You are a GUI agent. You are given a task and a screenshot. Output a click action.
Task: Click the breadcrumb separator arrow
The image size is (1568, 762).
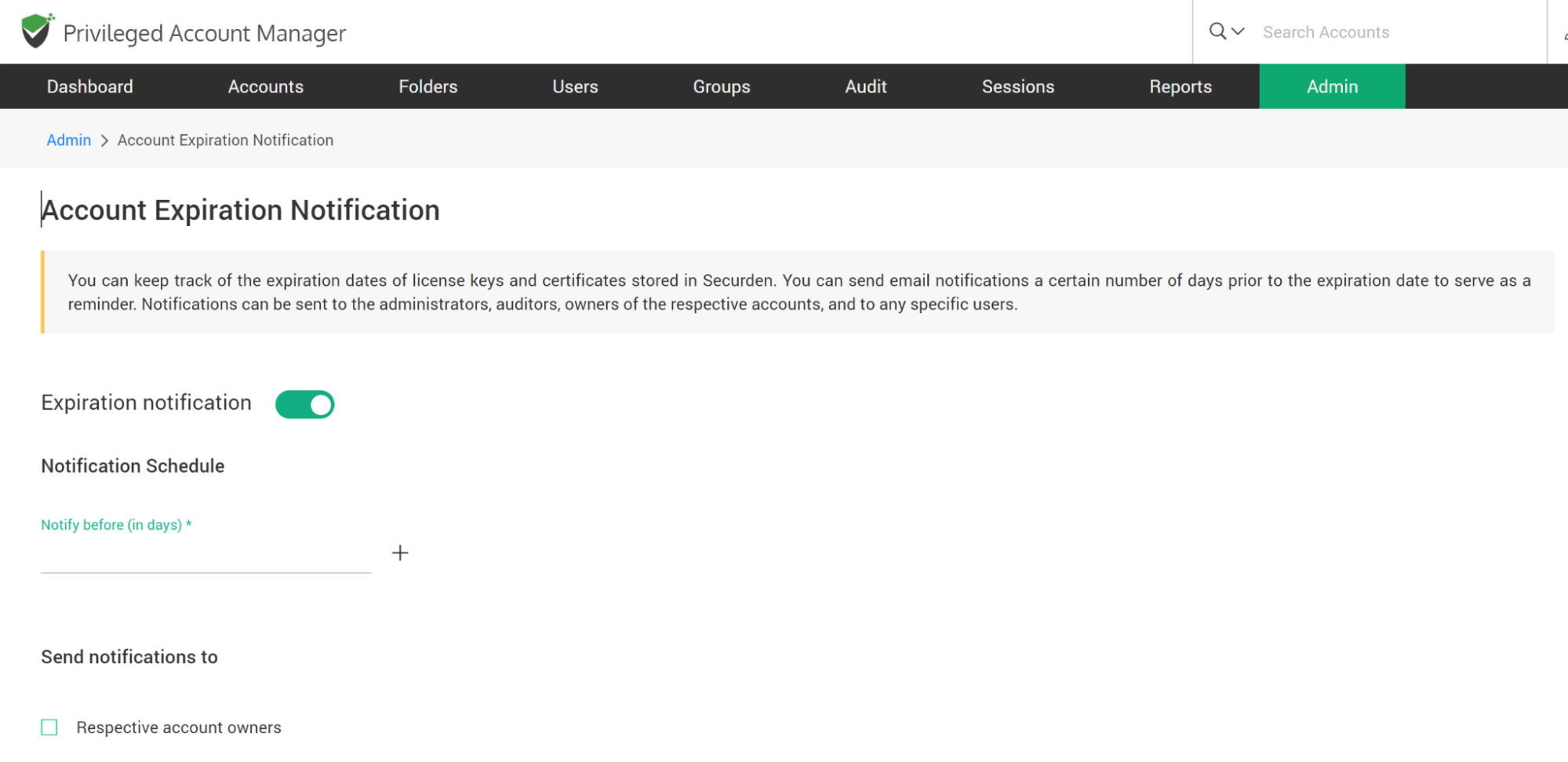(104, 140)
